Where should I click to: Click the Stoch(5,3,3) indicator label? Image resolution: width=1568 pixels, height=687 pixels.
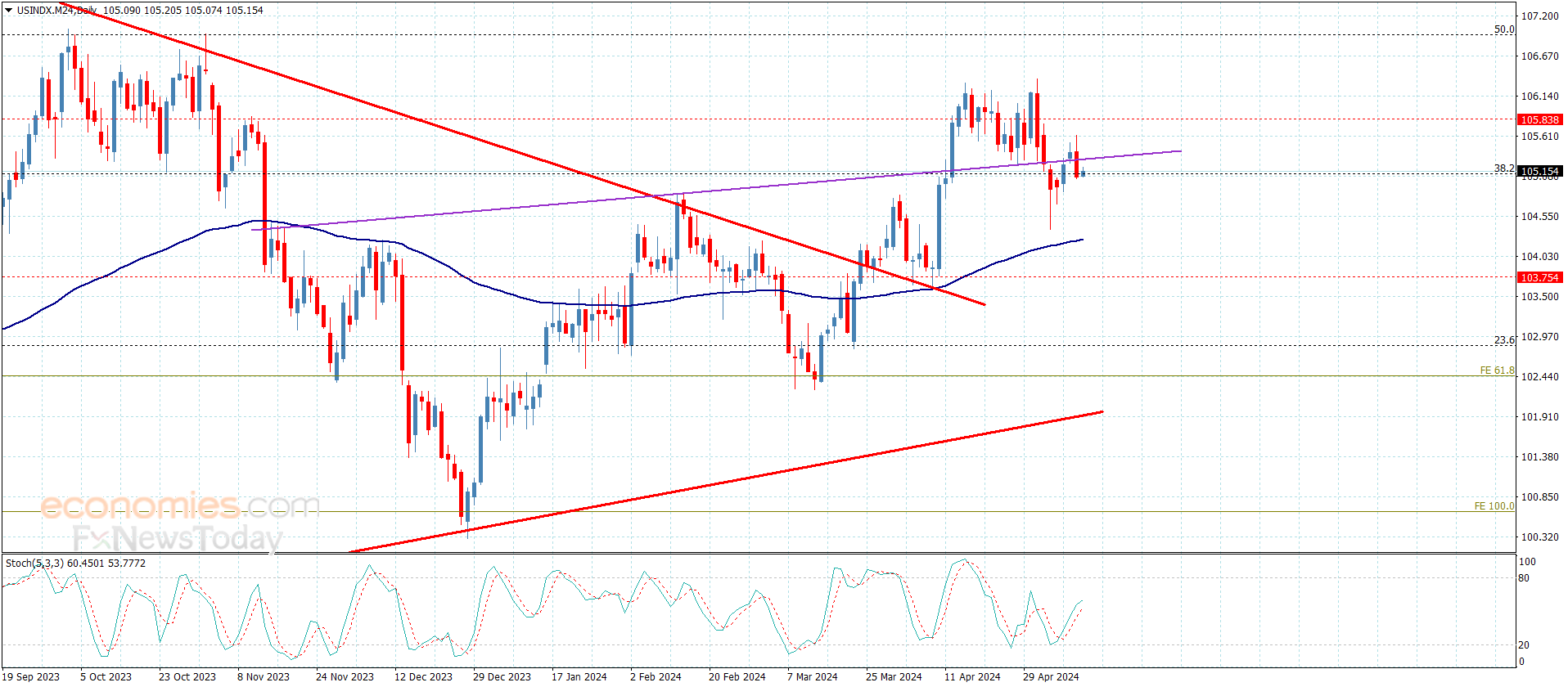34,564
